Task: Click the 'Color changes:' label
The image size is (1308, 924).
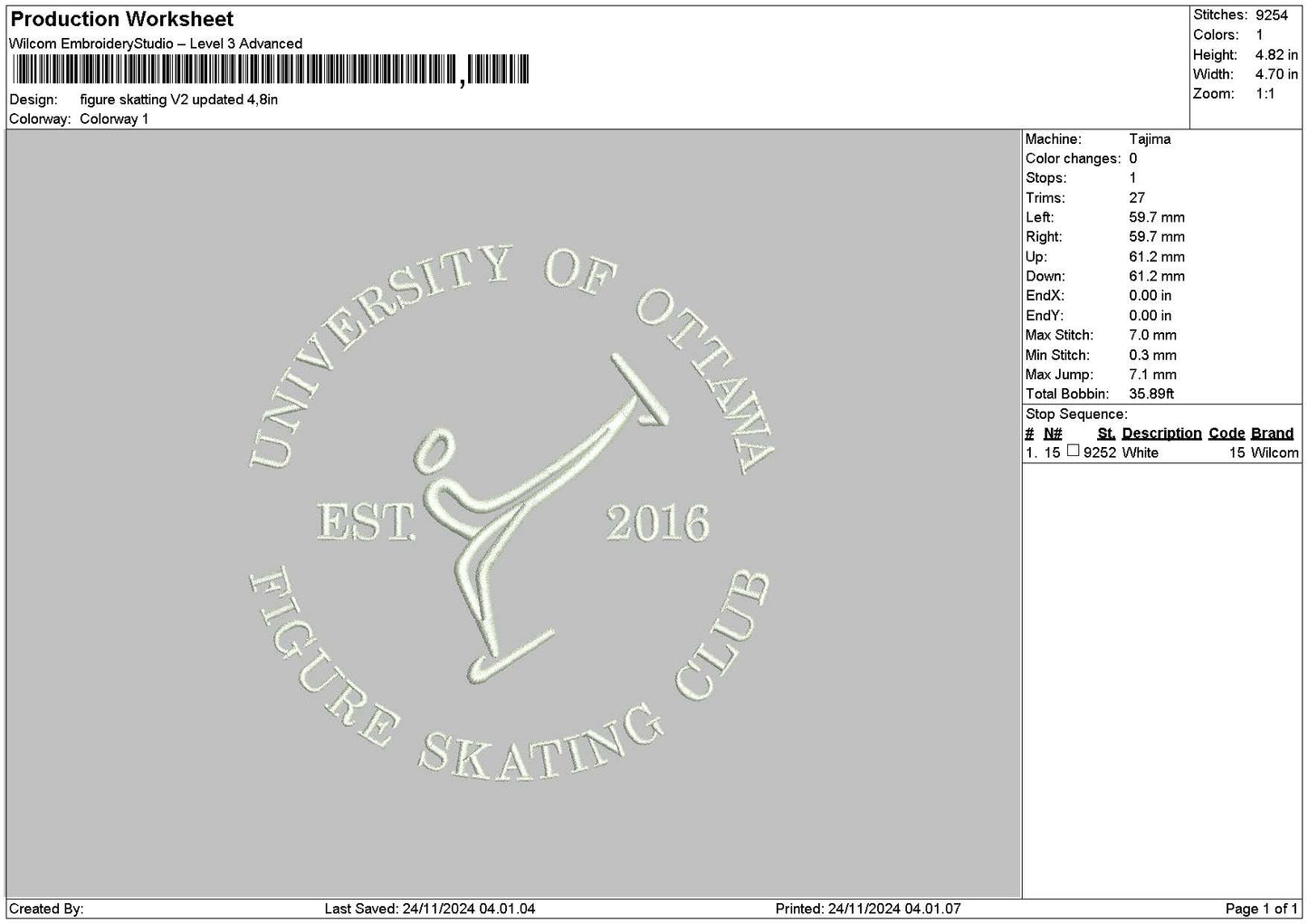Action: (1073, 159)
